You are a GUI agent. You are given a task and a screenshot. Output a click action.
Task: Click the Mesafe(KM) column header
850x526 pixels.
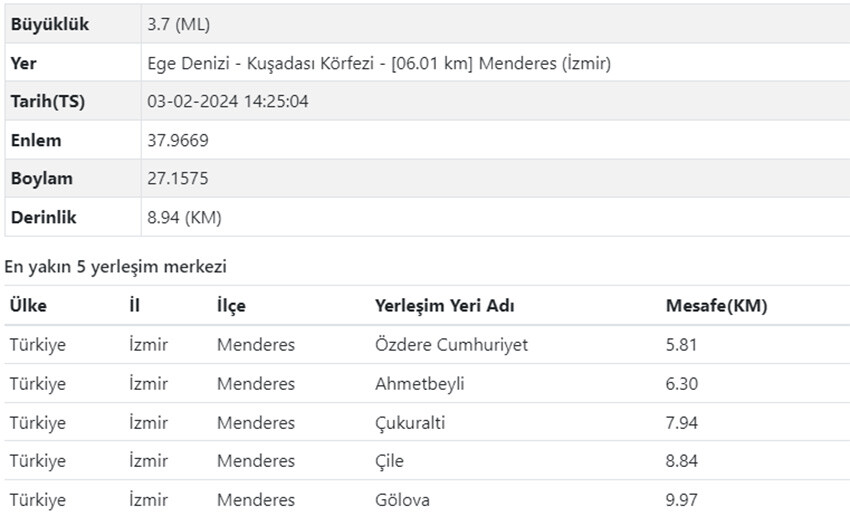(x=716, y=306)
